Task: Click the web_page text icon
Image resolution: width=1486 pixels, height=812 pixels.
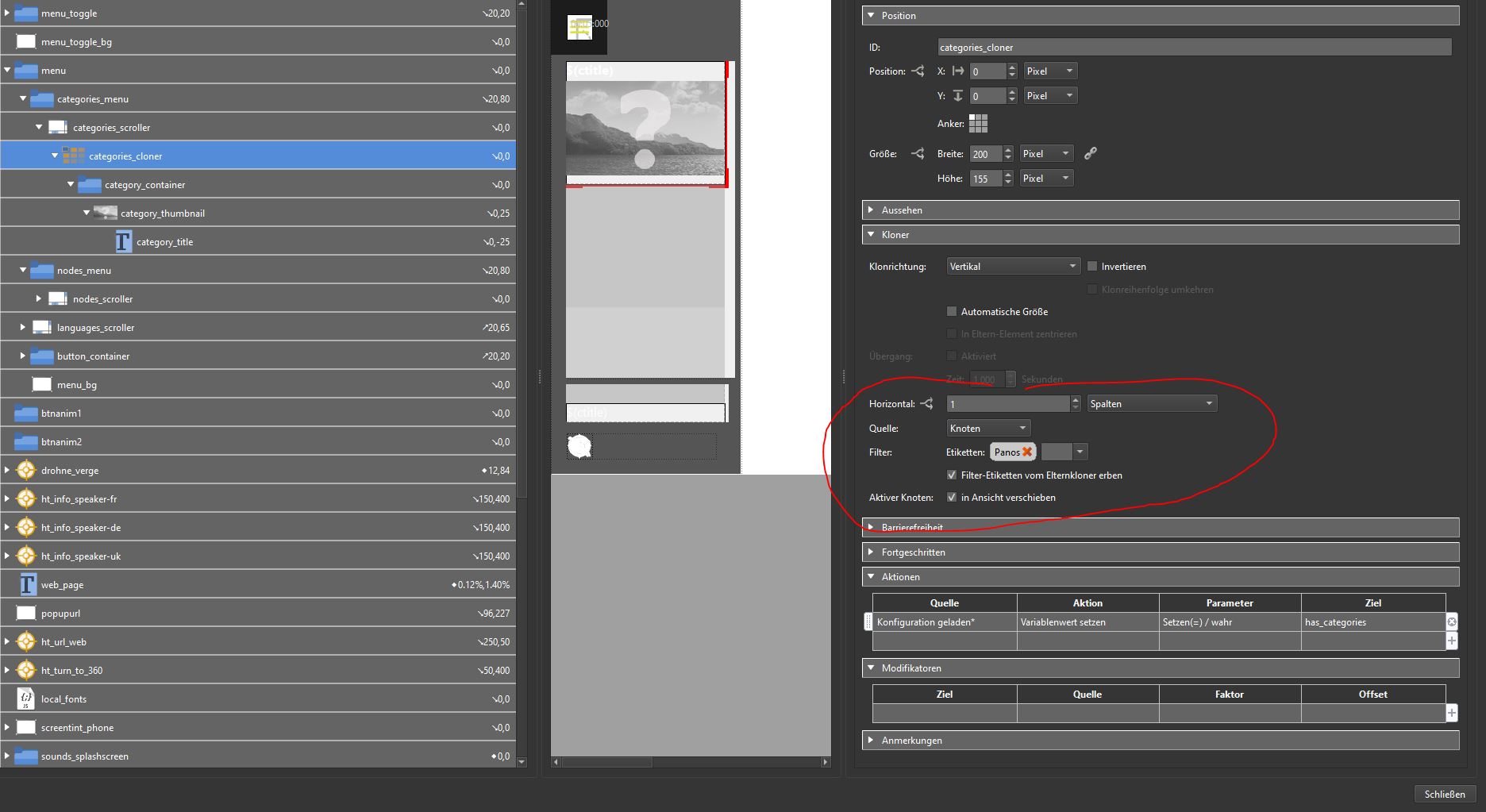Action: tap(28, 584)
